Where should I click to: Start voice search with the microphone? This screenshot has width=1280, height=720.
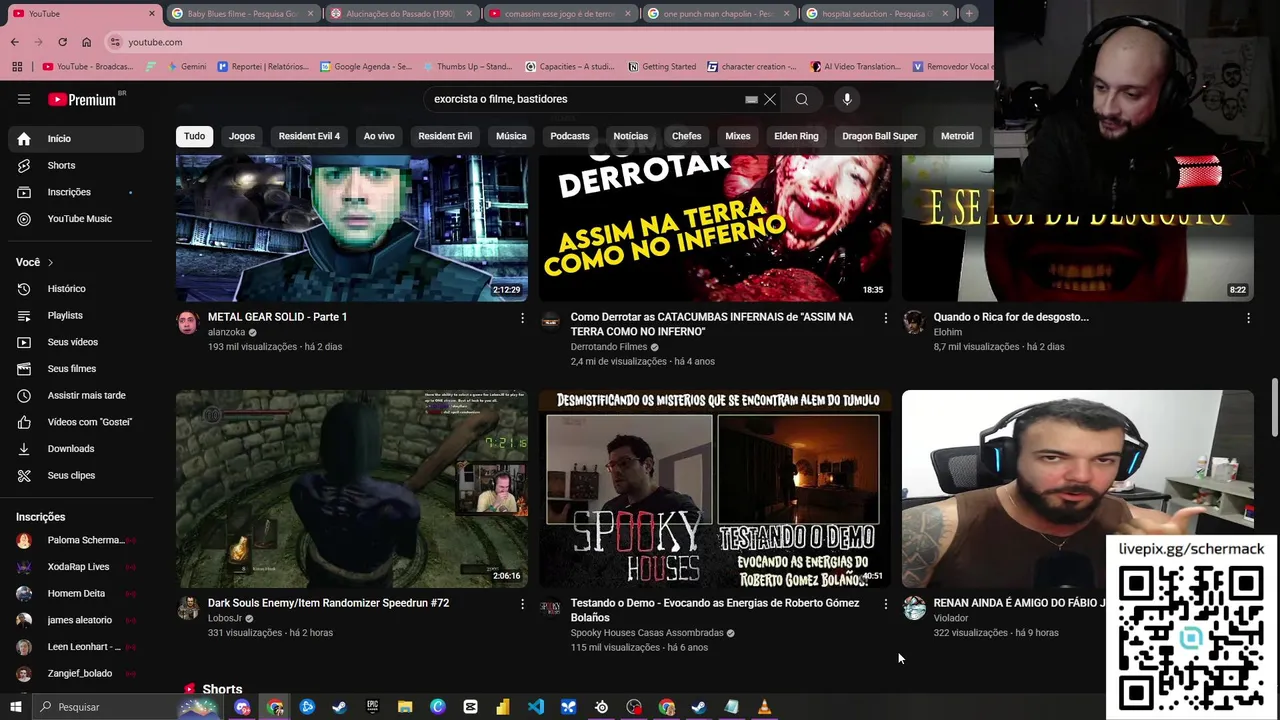pyautogui.click(x=847, y=99)
